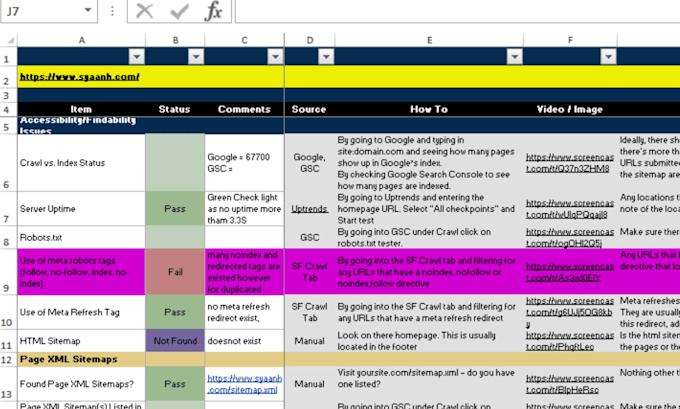Select the 'Server Uptime' cell
Screen dimensions: 680x409
click(x=82, y=209)
